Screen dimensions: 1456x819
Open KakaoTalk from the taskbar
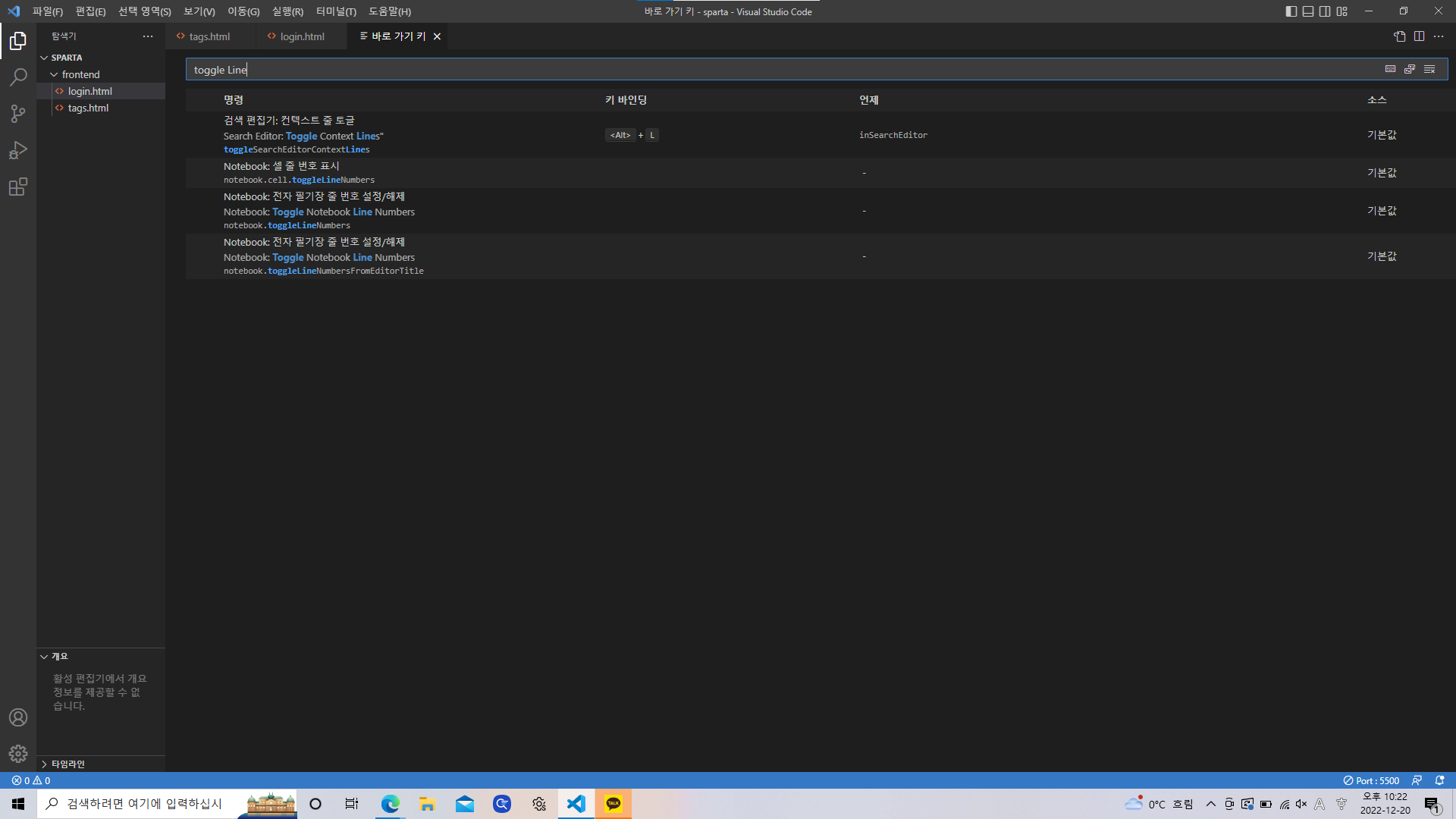613,804
